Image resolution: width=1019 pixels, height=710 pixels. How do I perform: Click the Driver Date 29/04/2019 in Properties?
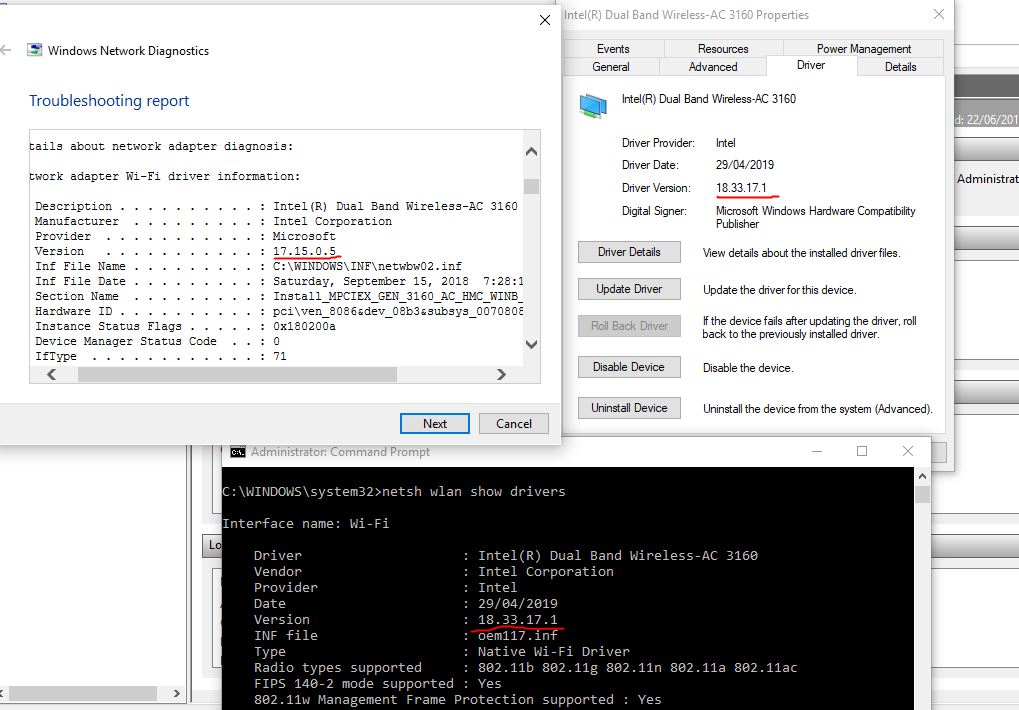[745, 165]
